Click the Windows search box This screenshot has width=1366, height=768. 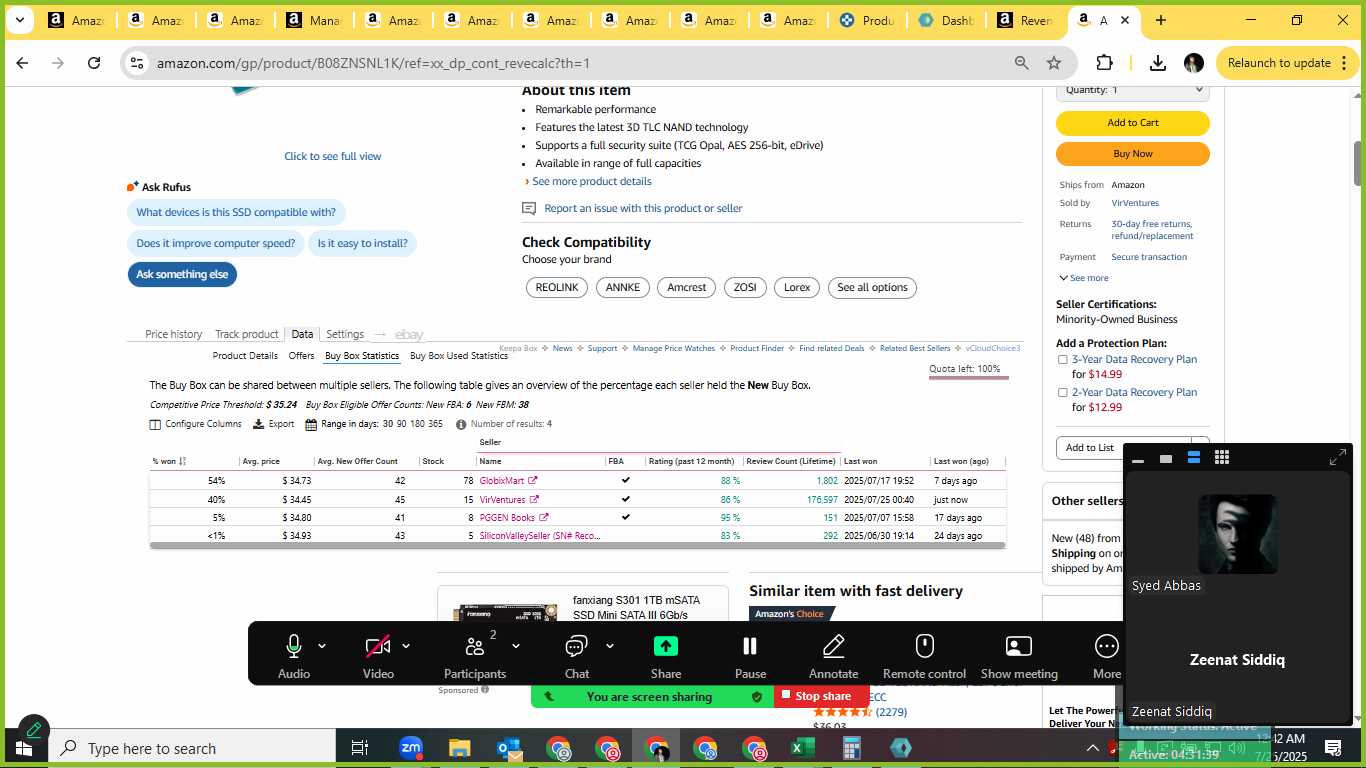[192, 748]
